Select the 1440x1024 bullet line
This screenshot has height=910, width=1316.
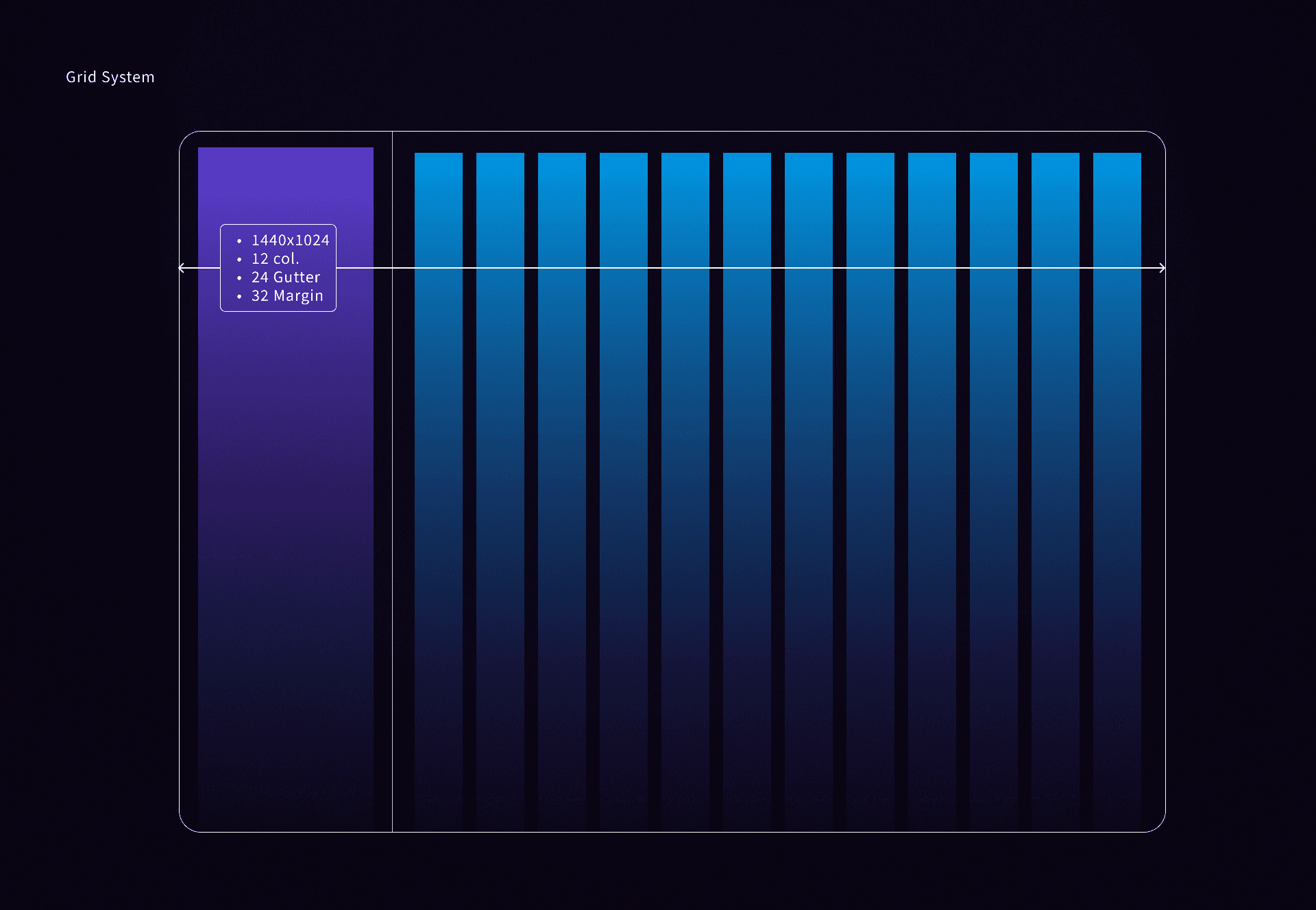pyautogui.click(x=290, y=241)
